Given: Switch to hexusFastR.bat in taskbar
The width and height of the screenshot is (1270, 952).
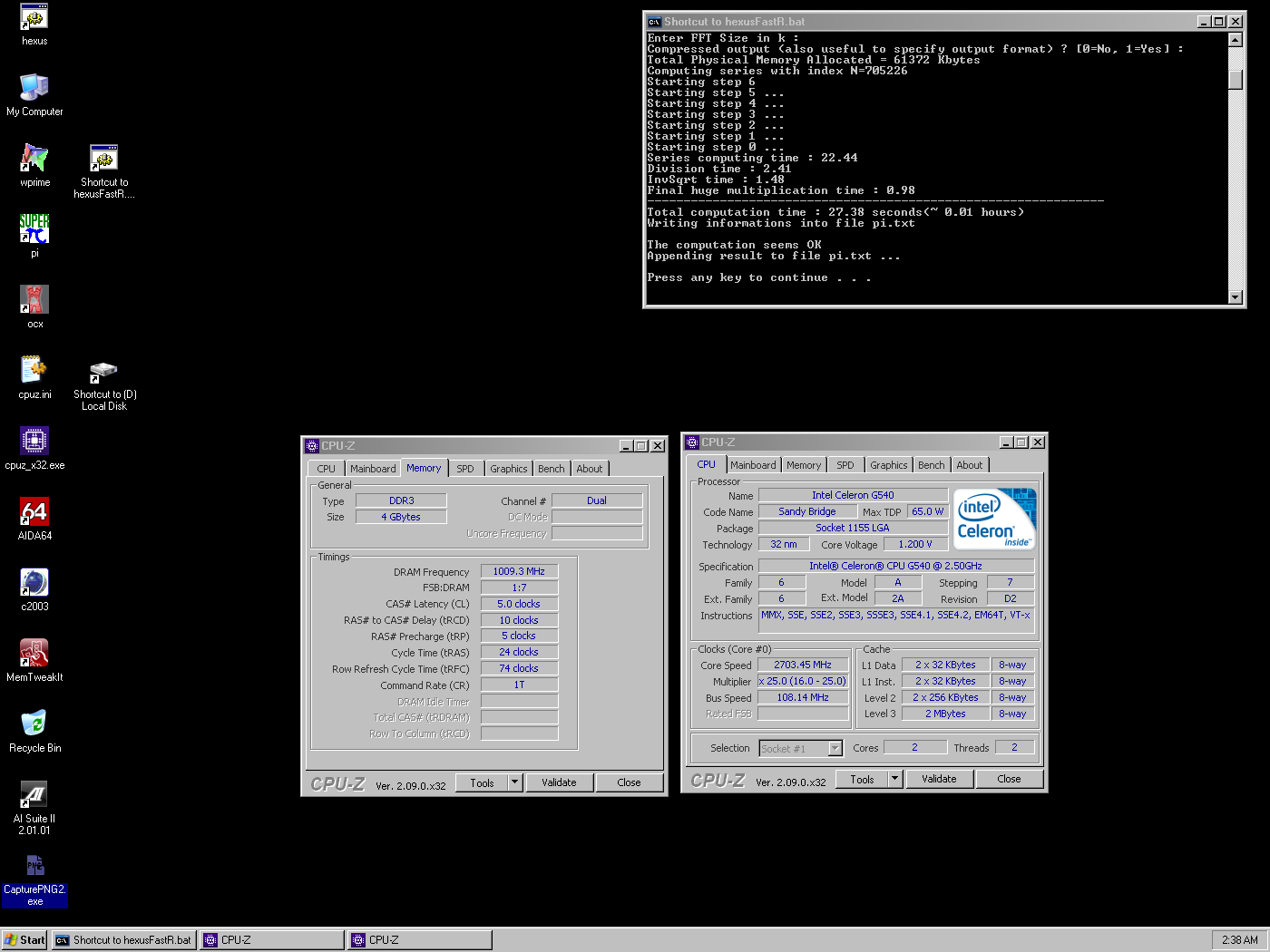Looking at the screenshot, I should (123, 940).
